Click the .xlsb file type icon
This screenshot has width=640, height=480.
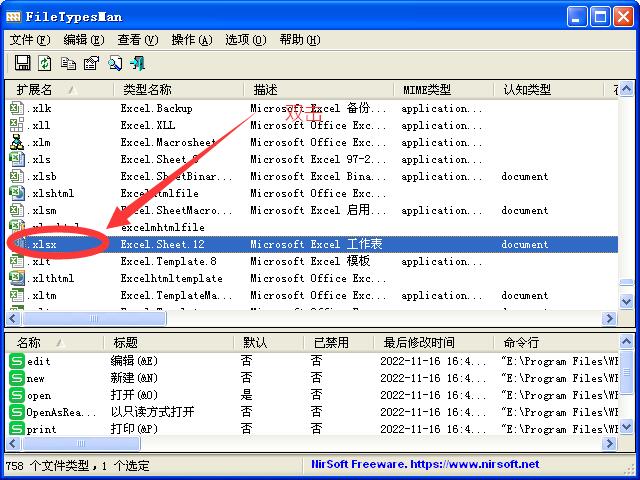tap(17, 176)
